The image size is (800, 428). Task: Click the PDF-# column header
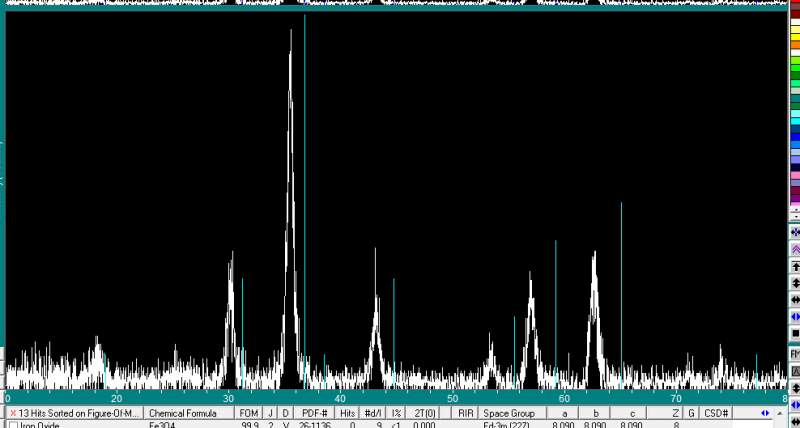pos(314,413)
